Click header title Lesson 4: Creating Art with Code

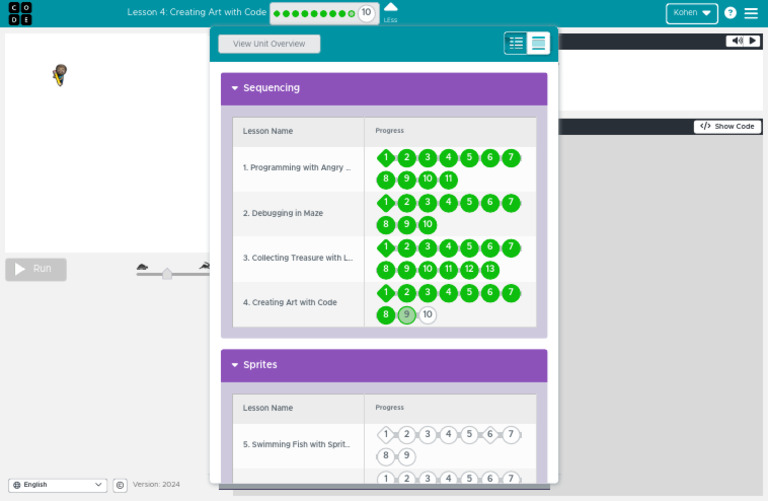click(x=196, y=12)
